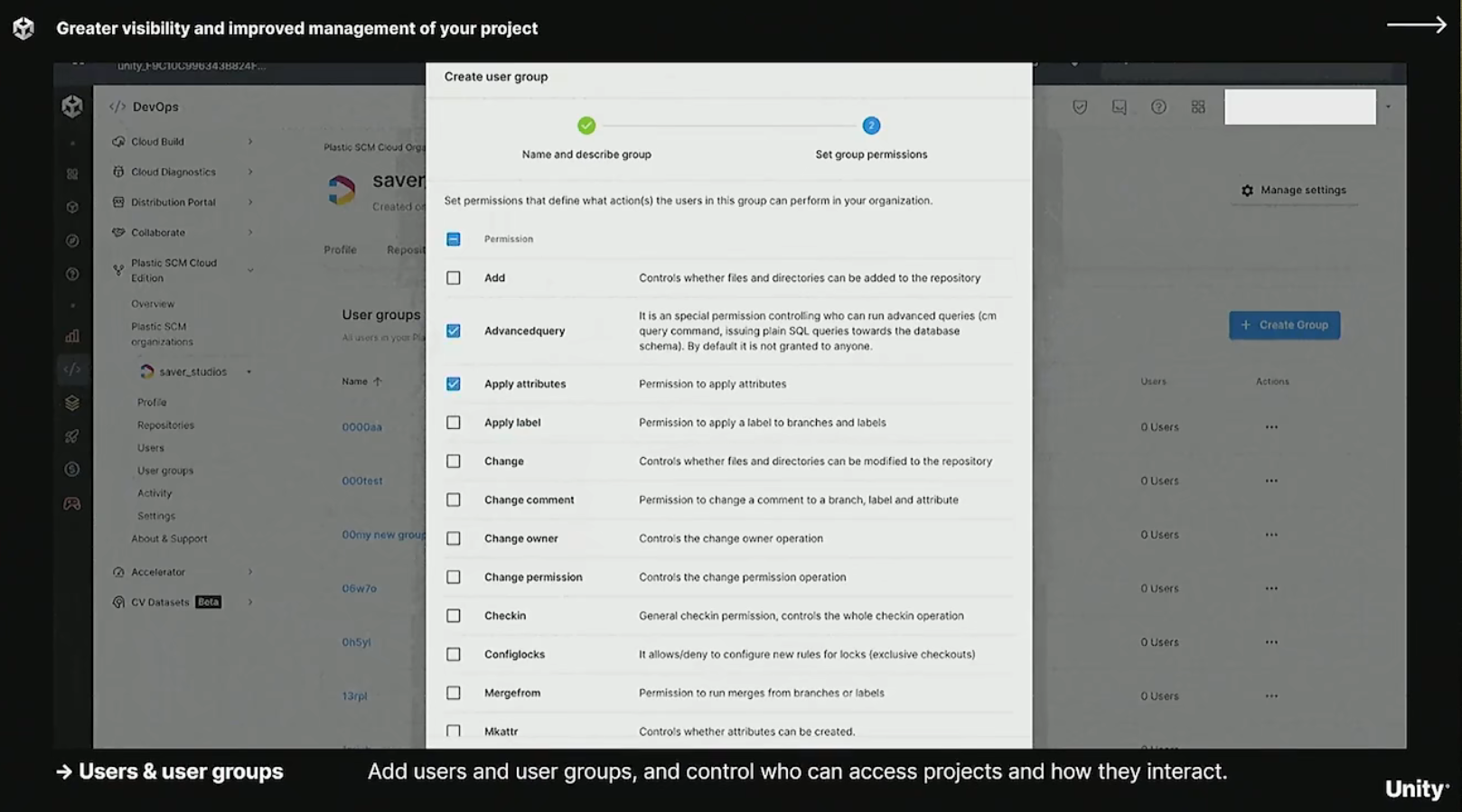Open the game controller icon in left rail
1462x812 pixels.
point(72,503)
